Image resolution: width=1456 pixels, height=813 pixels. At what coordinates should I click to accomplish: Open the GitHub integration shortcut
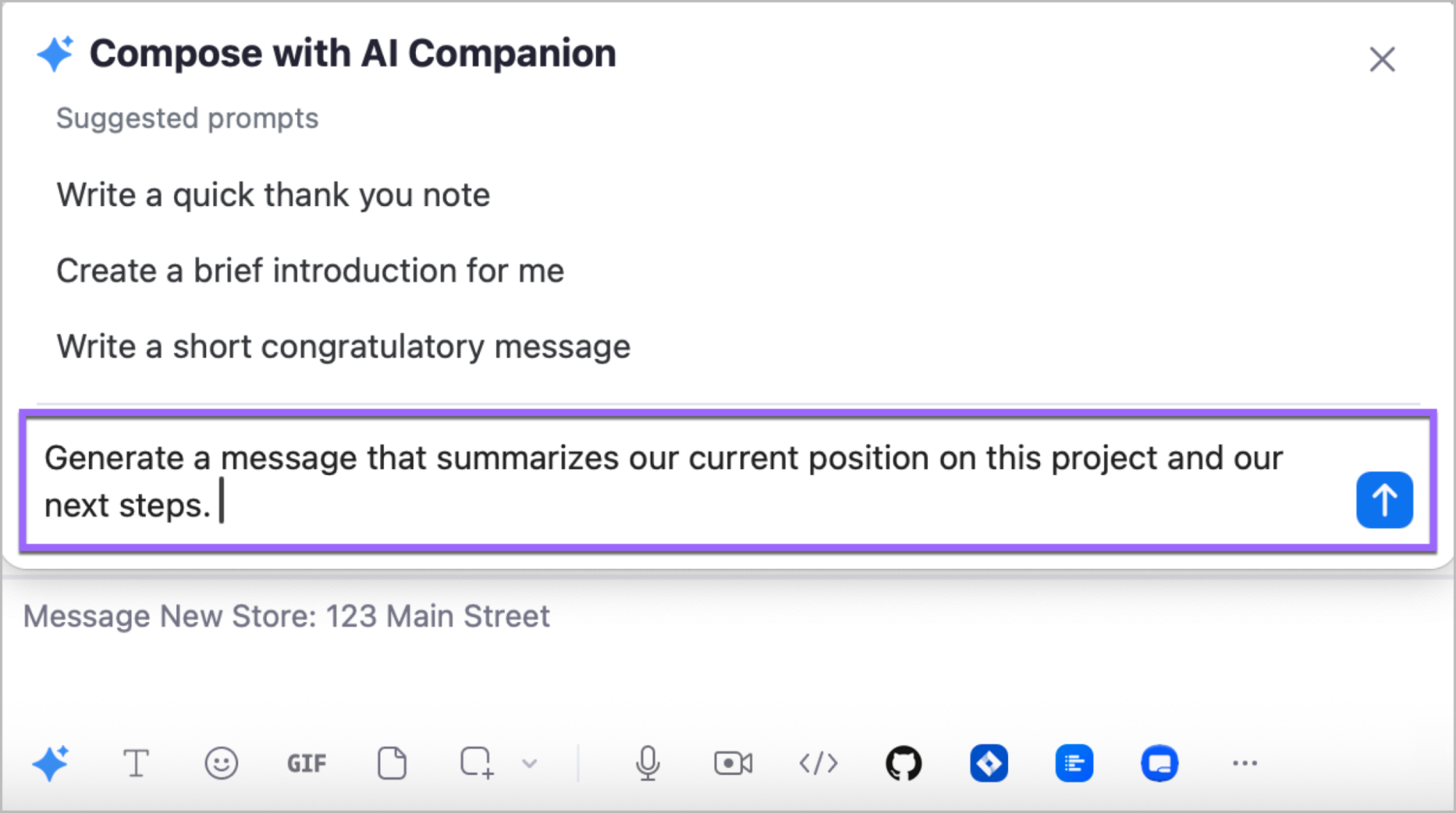905,763
